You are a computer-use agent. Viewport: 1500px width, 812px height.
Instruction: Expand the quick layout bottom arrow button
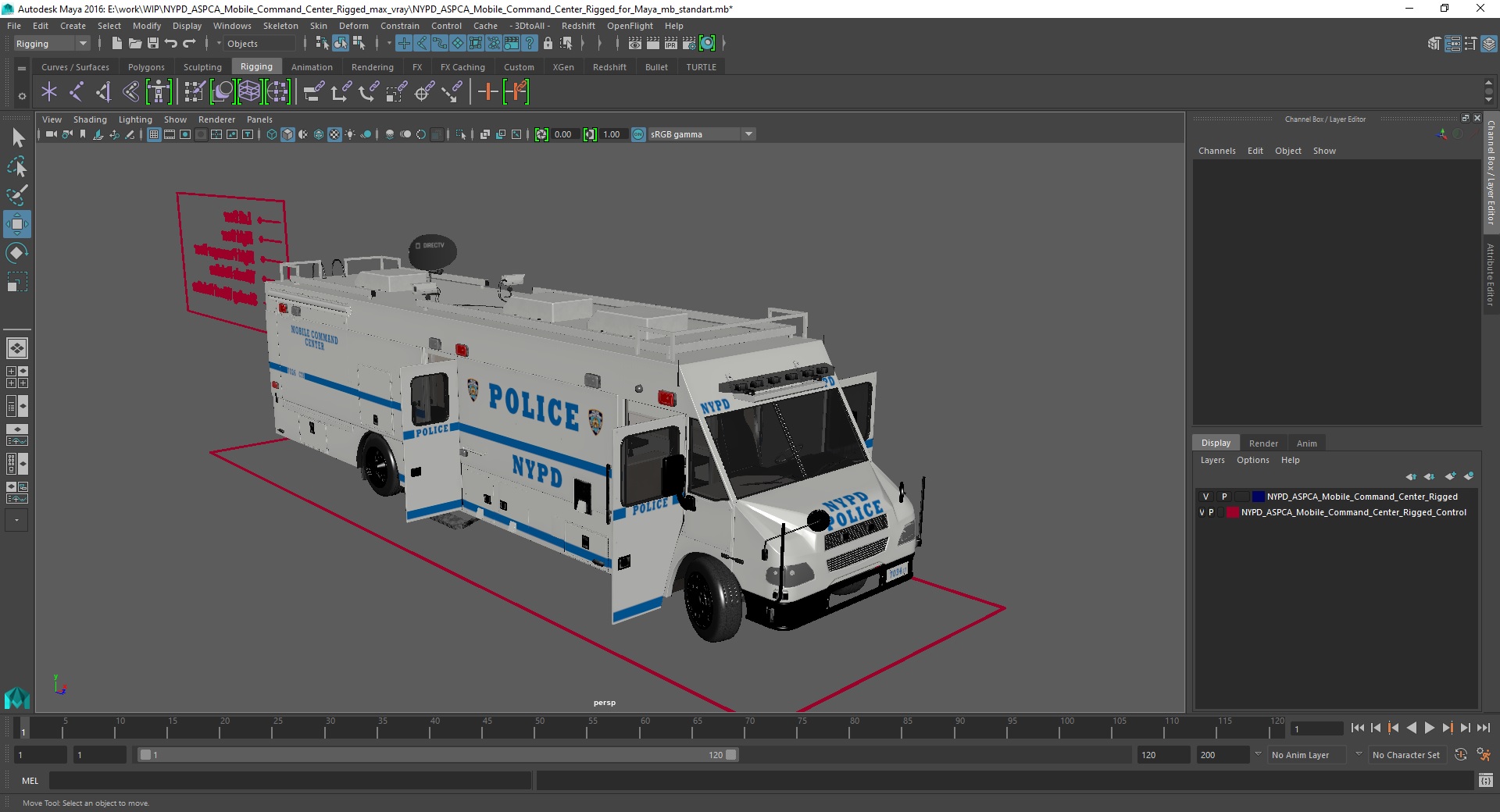tap(16, 520)
